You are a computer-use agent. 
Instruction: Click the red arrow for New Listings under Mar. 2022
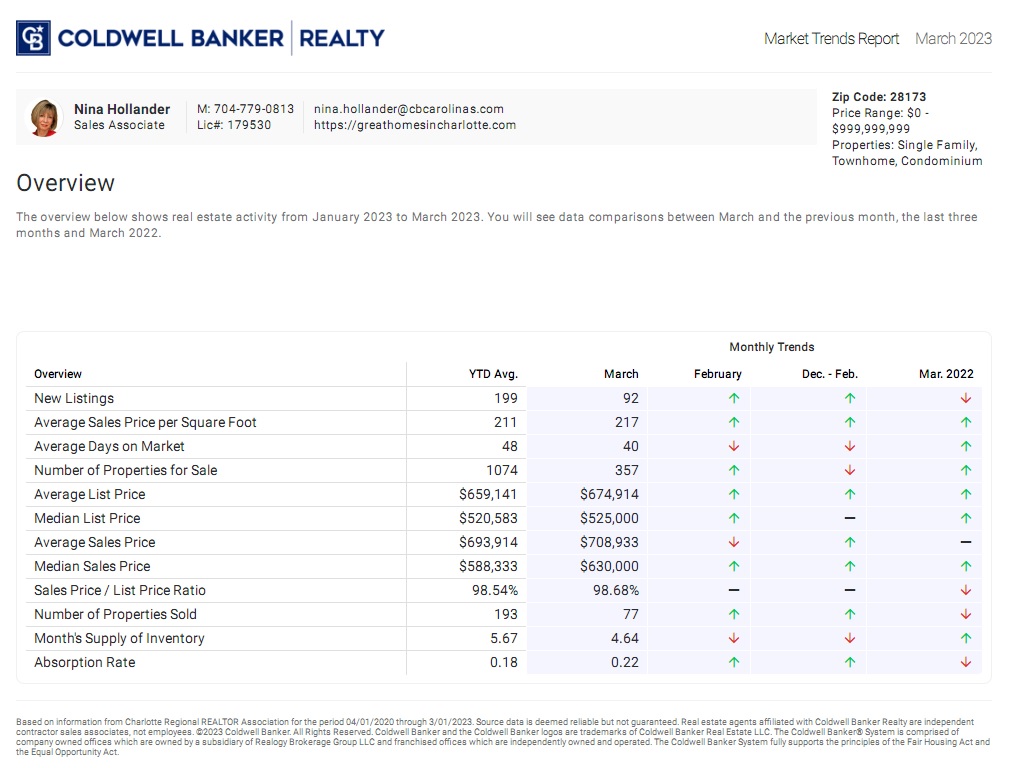coord(963,398)
